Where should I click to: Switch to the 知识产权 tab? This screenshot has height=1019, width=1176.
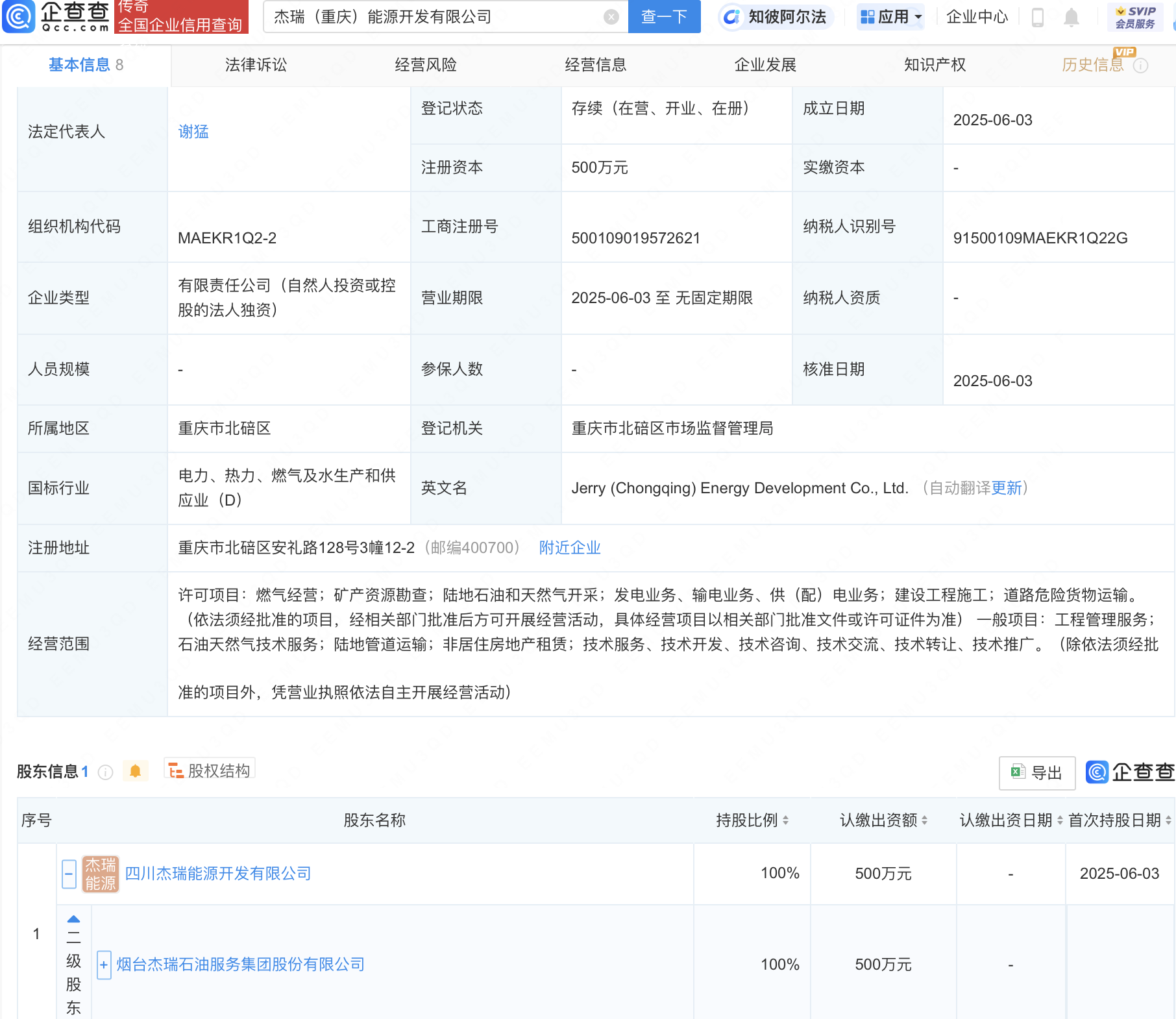[x=935, y=64]
